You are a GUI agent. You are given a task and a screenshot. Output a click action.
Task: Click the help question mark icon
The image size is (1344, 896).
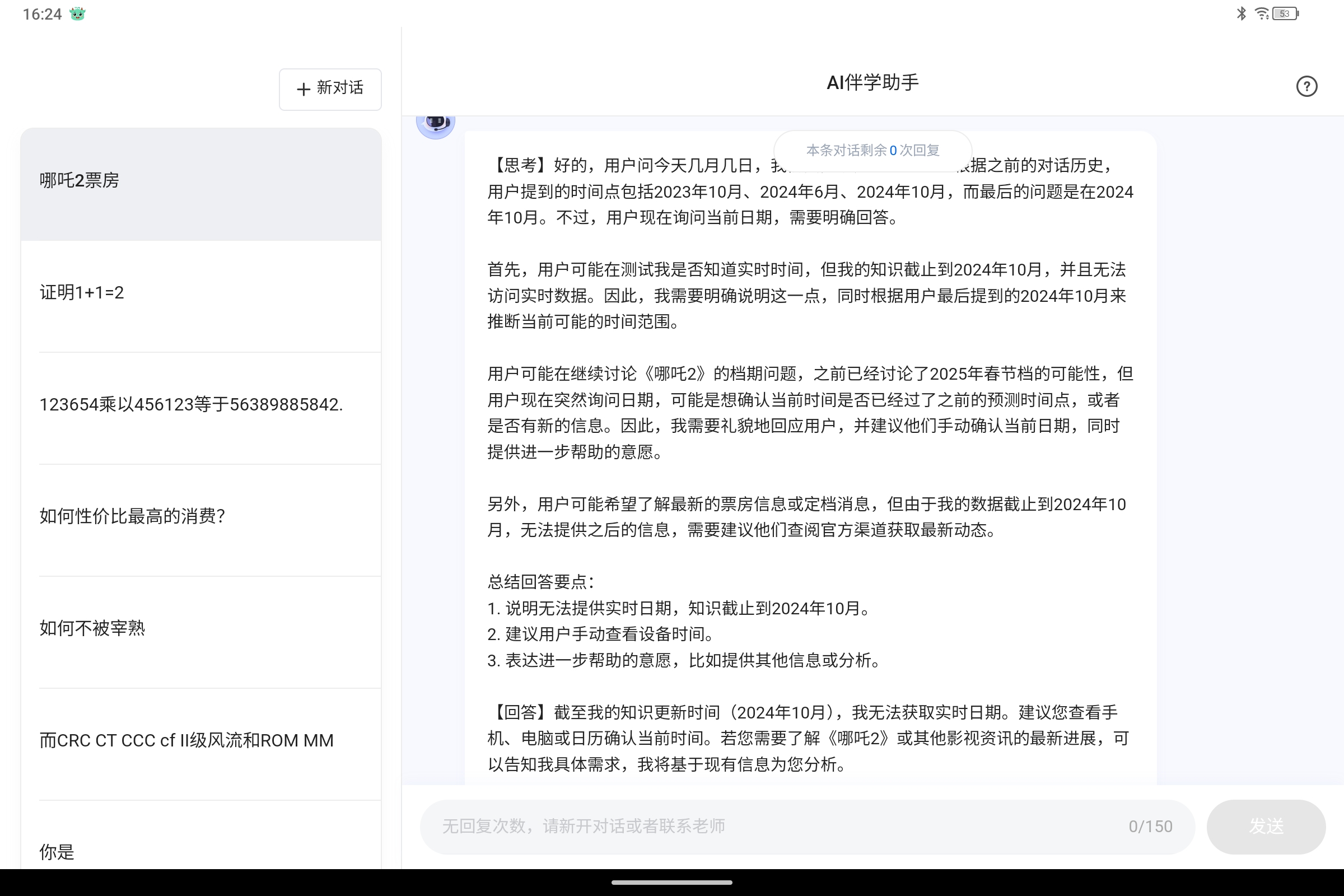click(1306, 86)
